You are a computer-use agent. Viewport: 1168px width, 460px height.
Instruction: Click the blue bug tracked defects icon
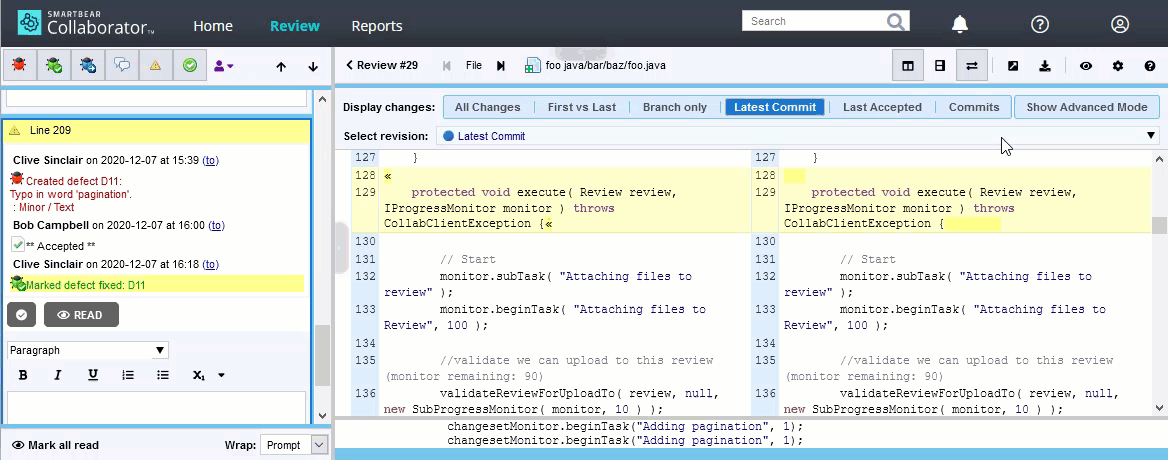[x=88, y=66]
